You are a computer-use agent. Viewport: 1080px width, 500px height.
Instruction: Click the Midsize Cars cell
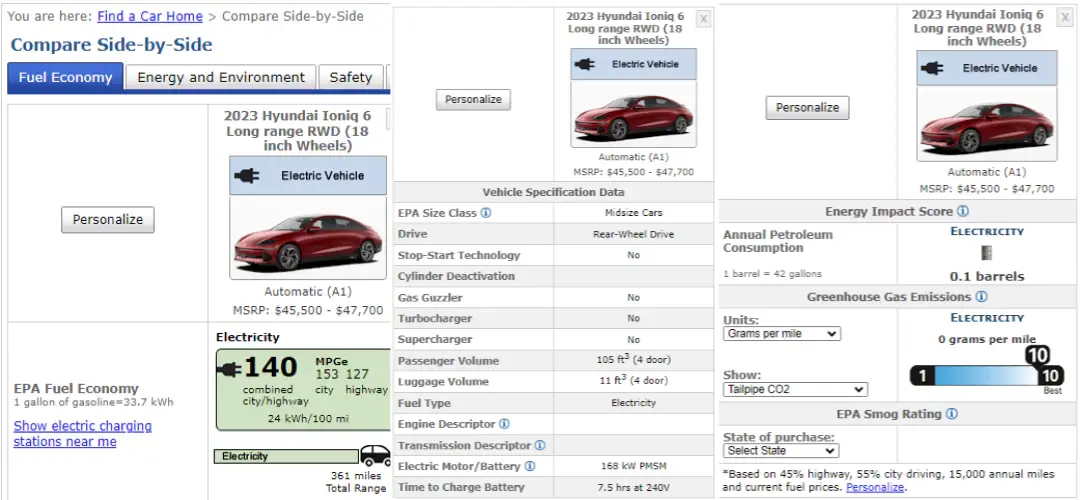634,213
